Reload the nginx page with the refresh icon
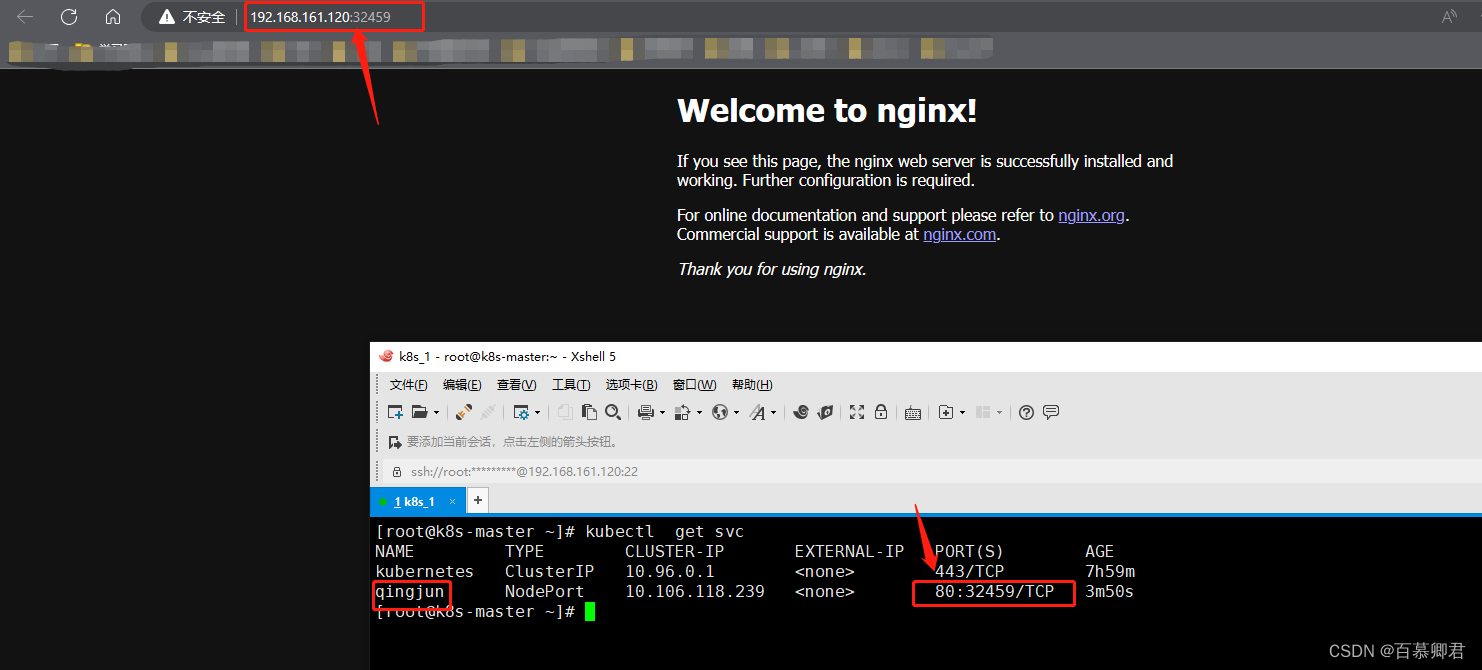The height and width of the screenshot is (670, 1482). coord(68,16)
